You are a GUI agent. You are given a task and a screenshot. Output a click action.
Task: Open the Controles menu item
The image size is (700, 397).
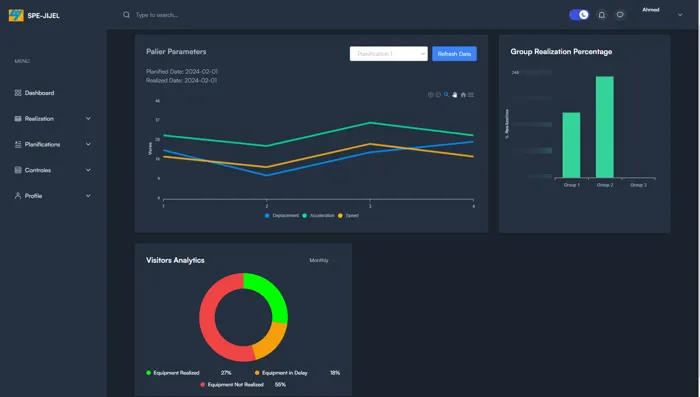53,170
